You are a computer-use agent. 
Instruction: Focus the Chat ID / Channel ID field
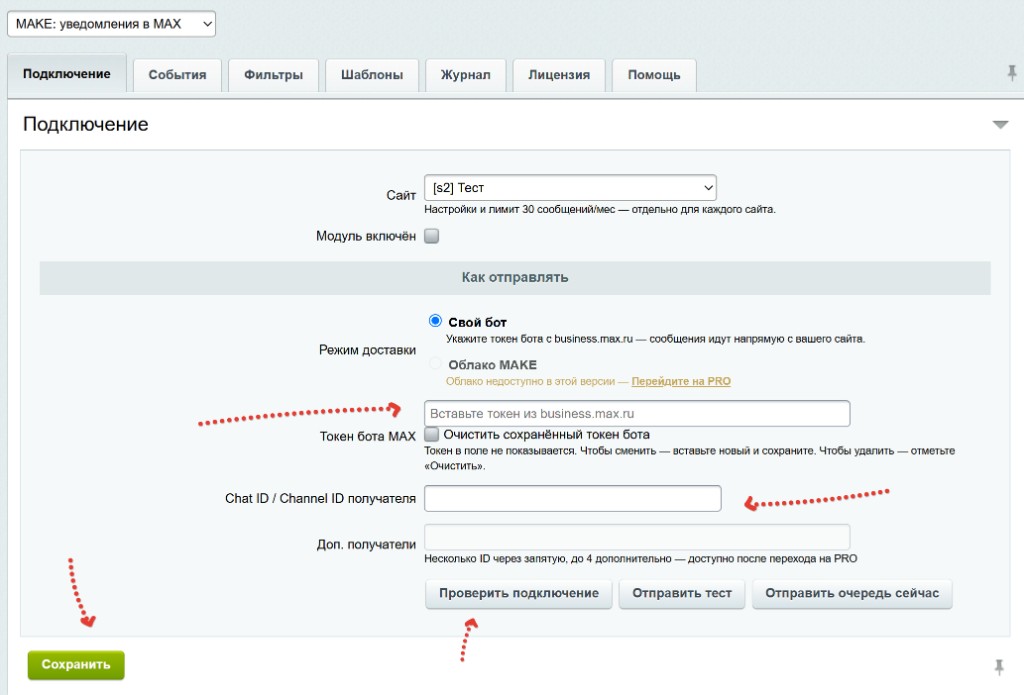573,498
